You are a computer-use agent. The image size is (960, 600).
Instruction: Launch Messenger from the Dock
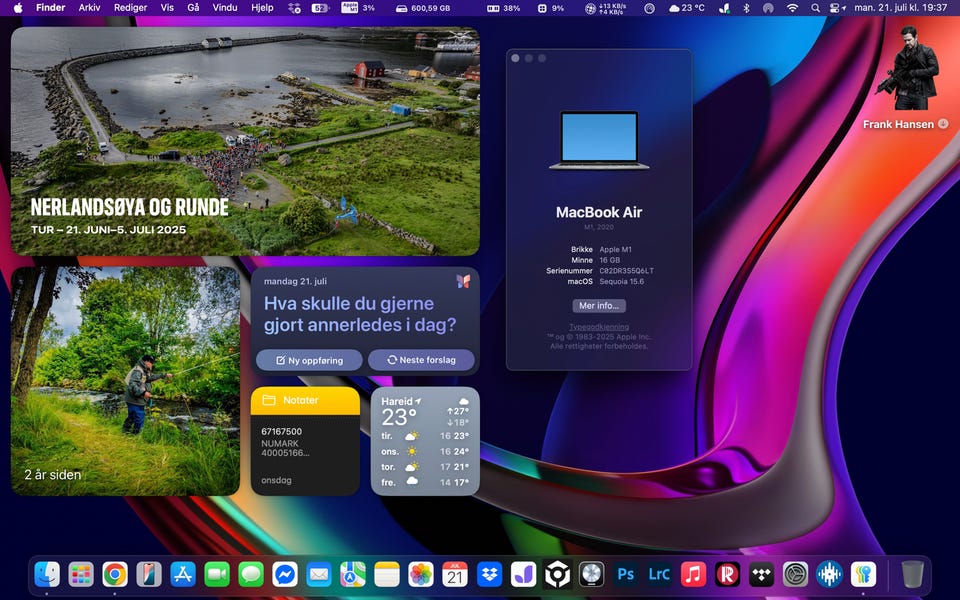285,574
